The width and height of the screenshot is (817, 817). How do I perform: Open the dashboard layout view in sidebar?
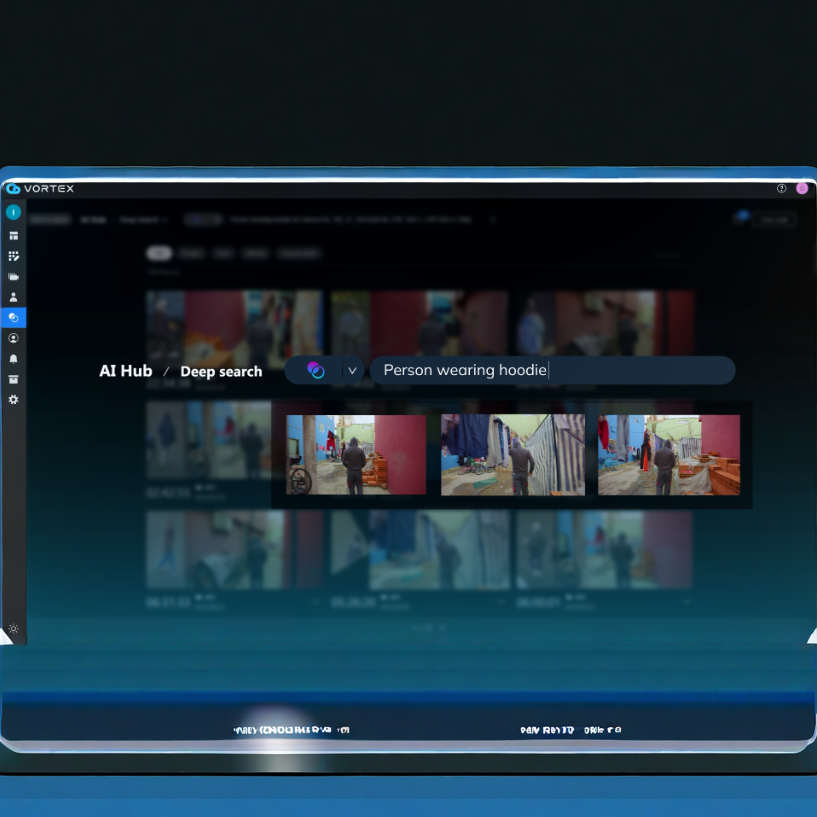[13, 236]
